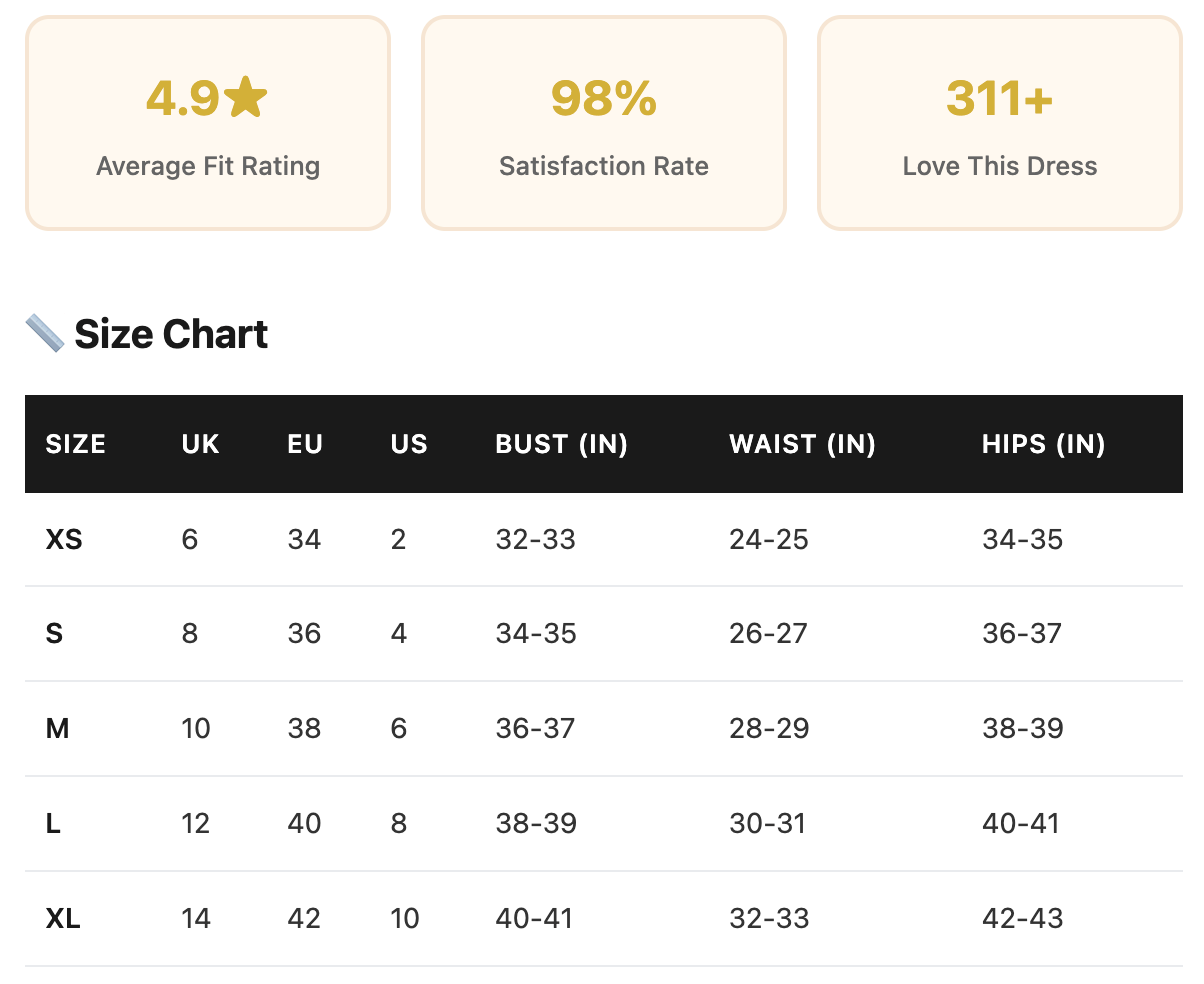Select the XS size row label
Viewport: 1204px width, 984px height.
click(x=64, y=540)
